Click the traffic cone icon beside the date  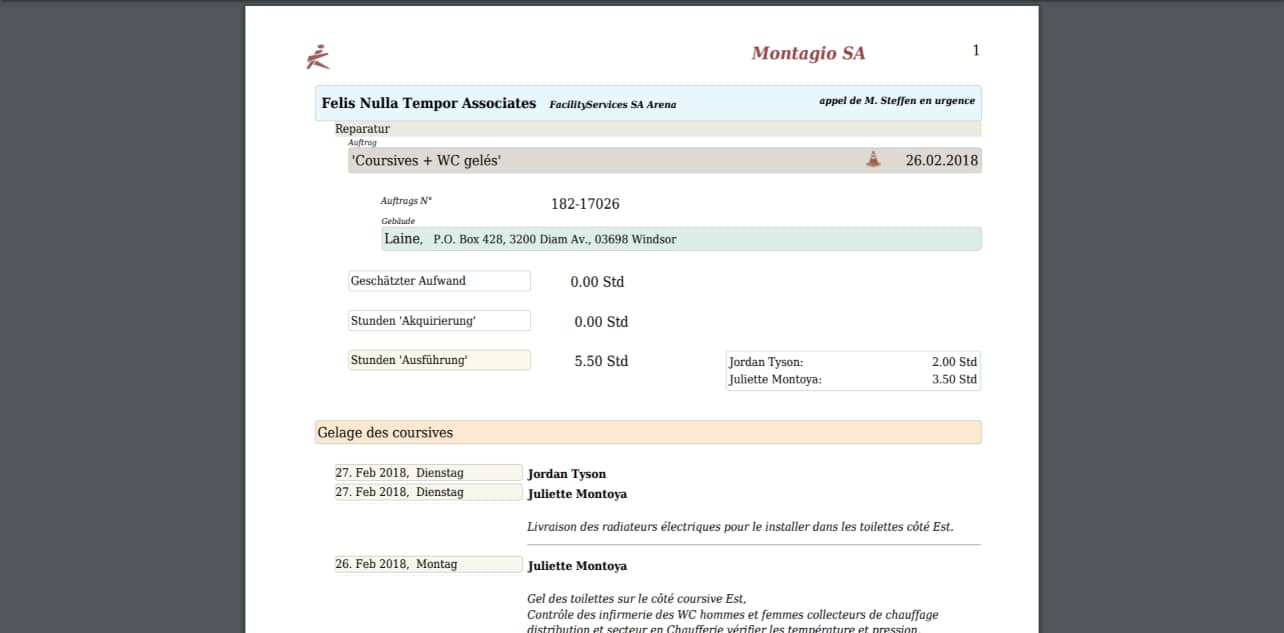pos(873,159)
